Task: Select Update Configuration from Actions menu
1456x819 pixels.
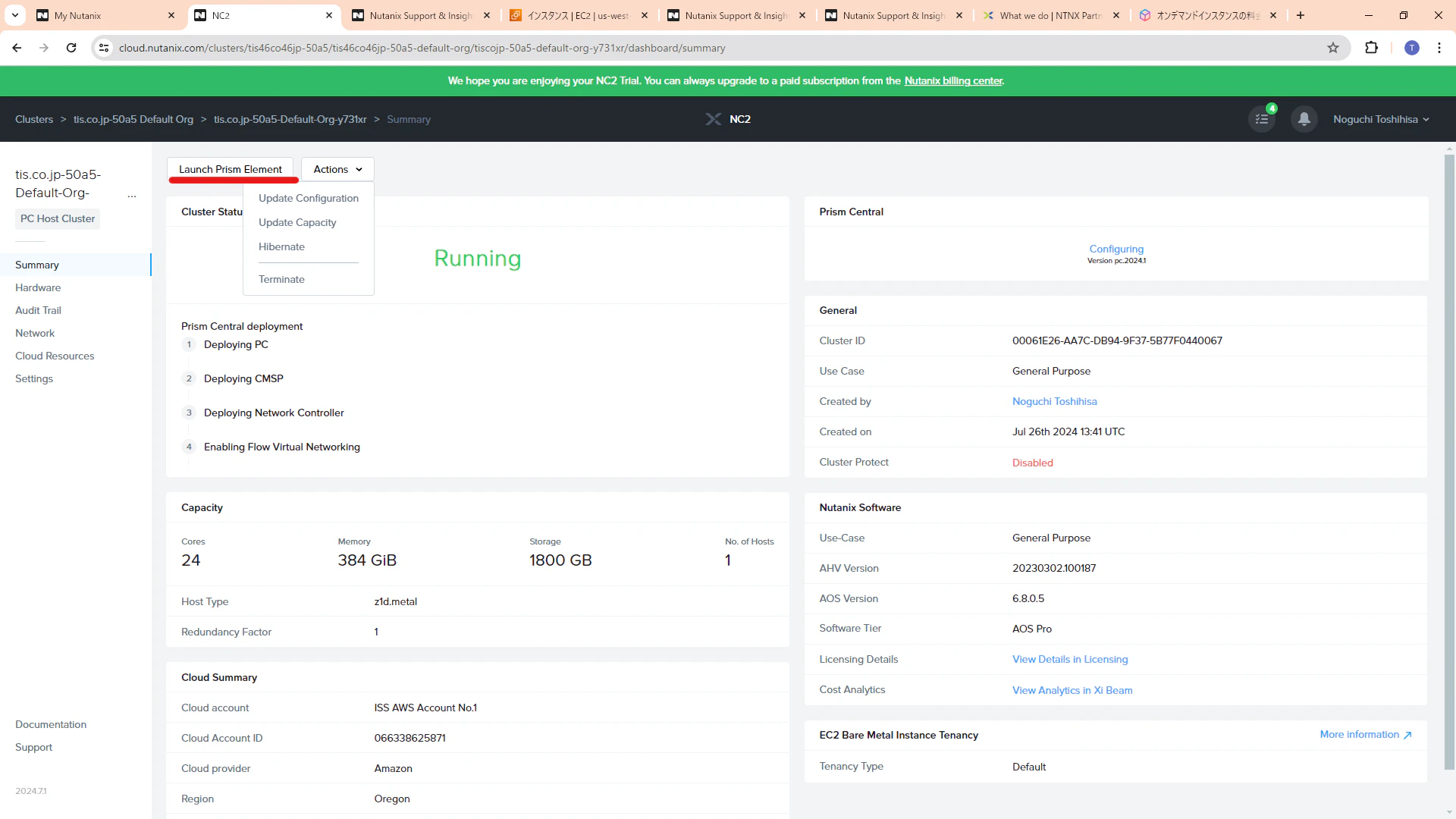Action: 309,198
